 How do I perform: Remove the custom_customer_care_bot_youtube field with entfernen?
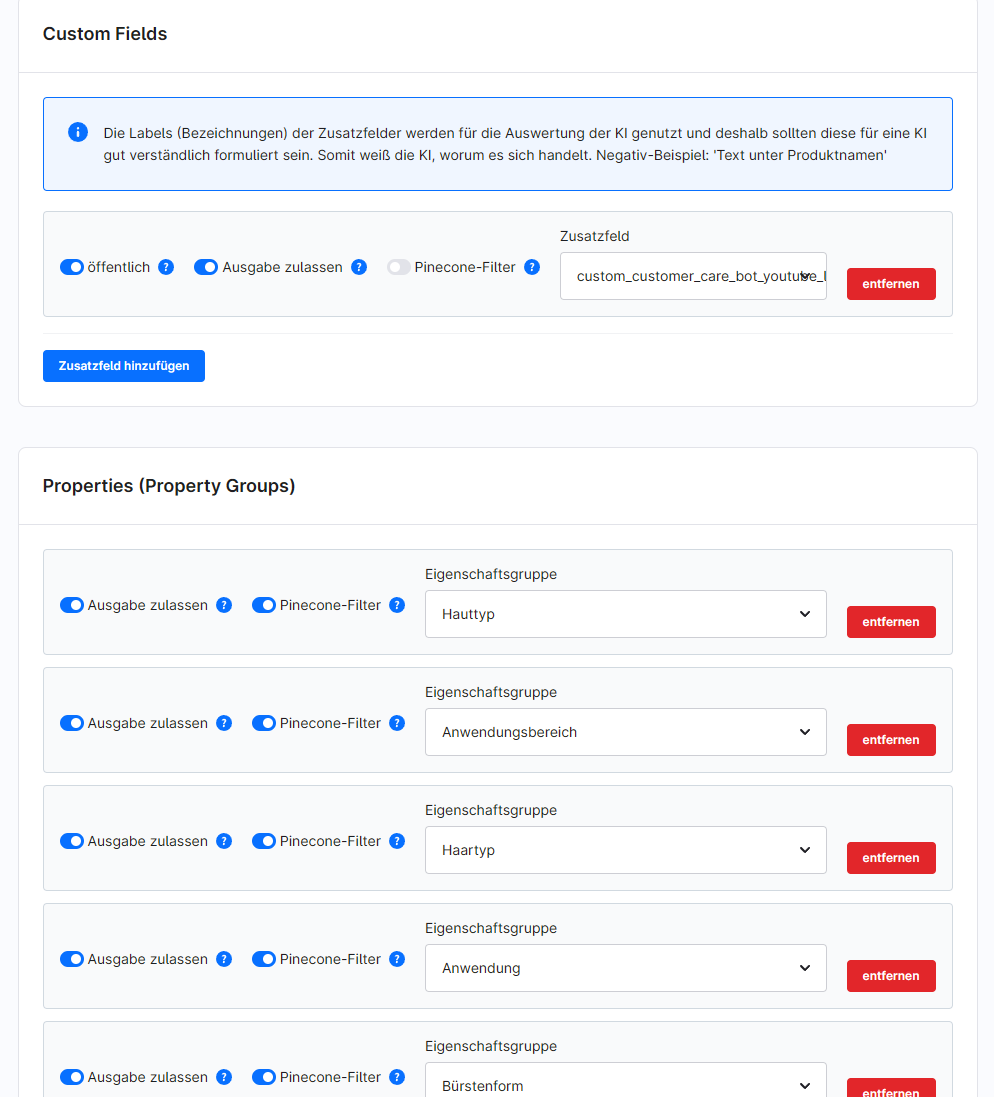point(890,283)
